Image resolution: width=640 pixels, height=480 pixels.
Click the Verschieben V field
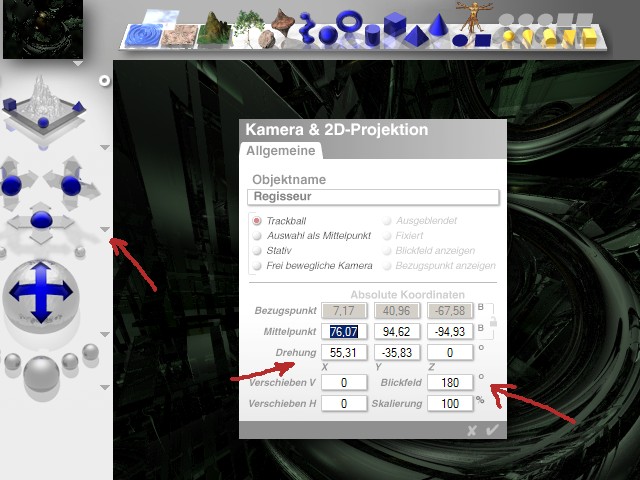pos(344,382)
